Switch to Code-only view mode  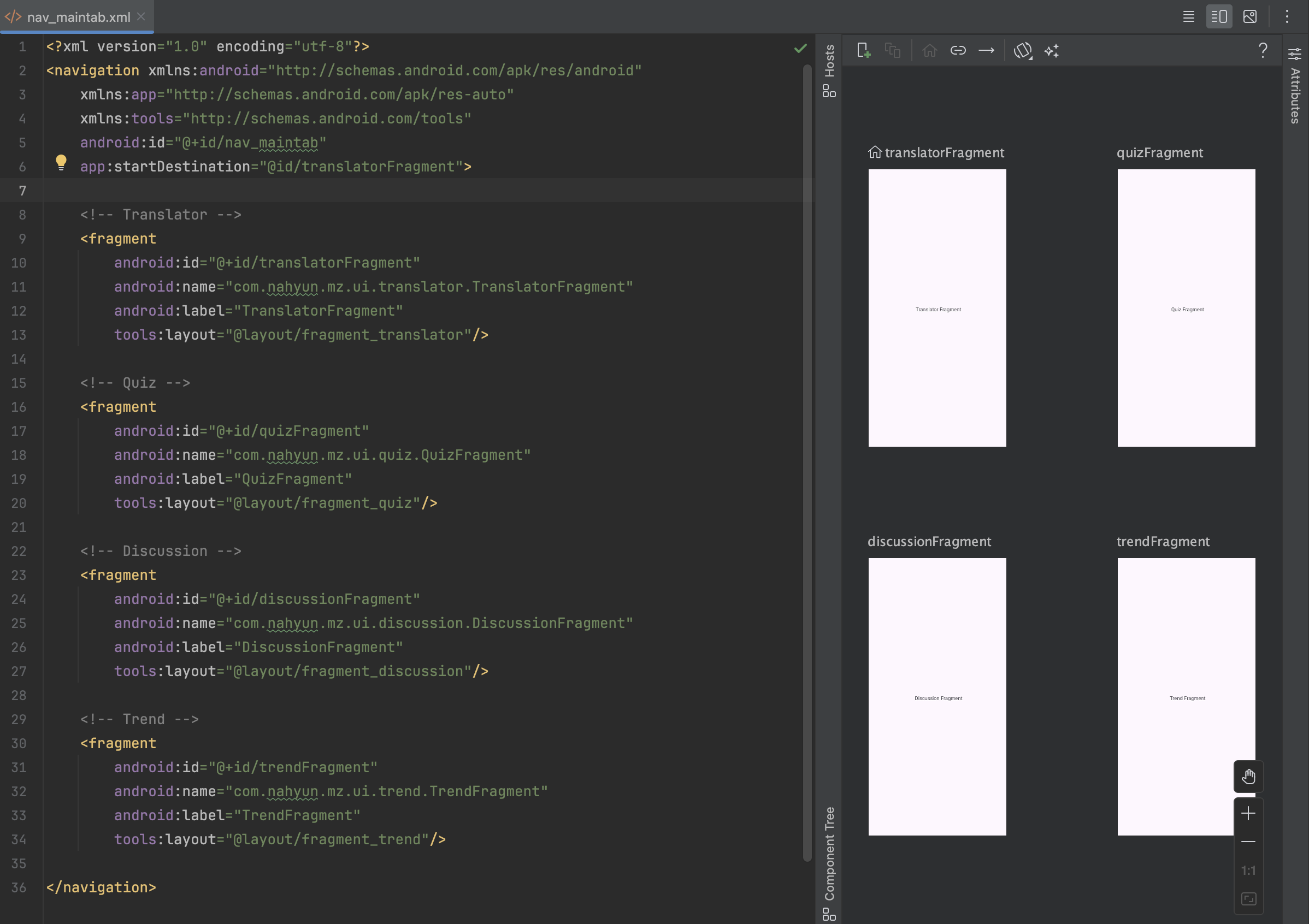click(x=1189, y=16)
